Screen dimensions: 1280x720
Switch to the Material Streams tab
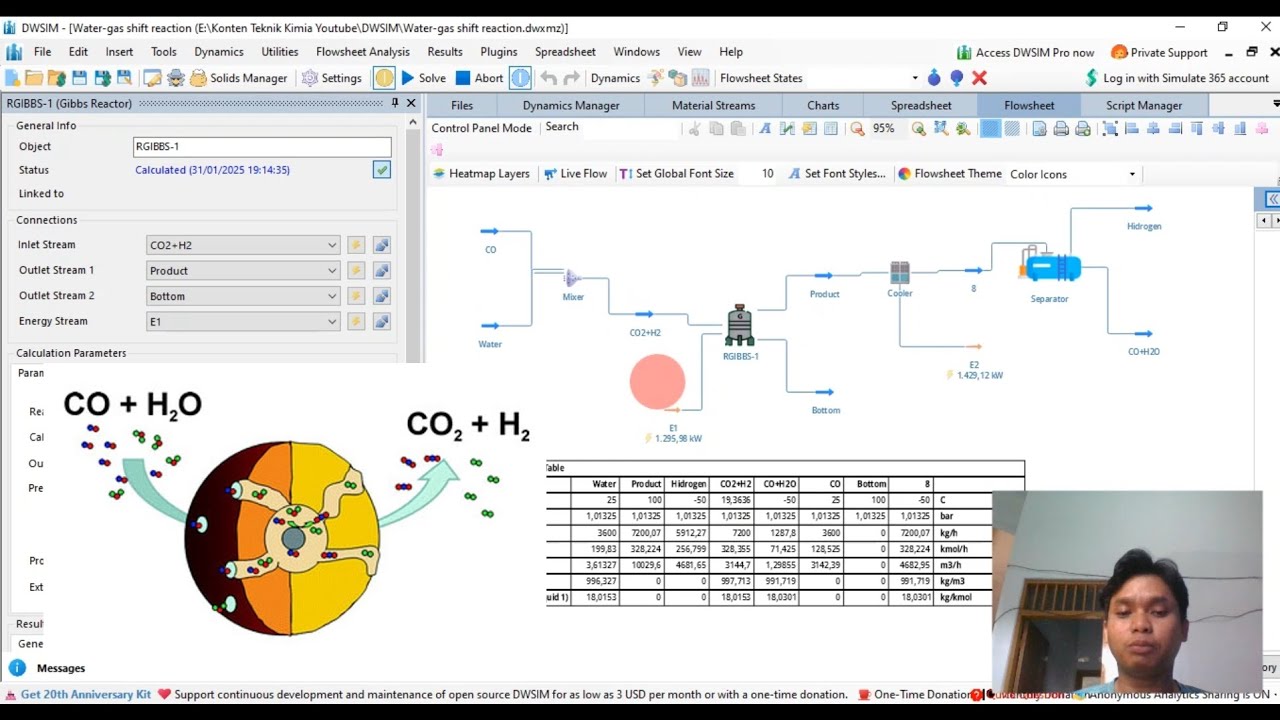click(714, 105)
